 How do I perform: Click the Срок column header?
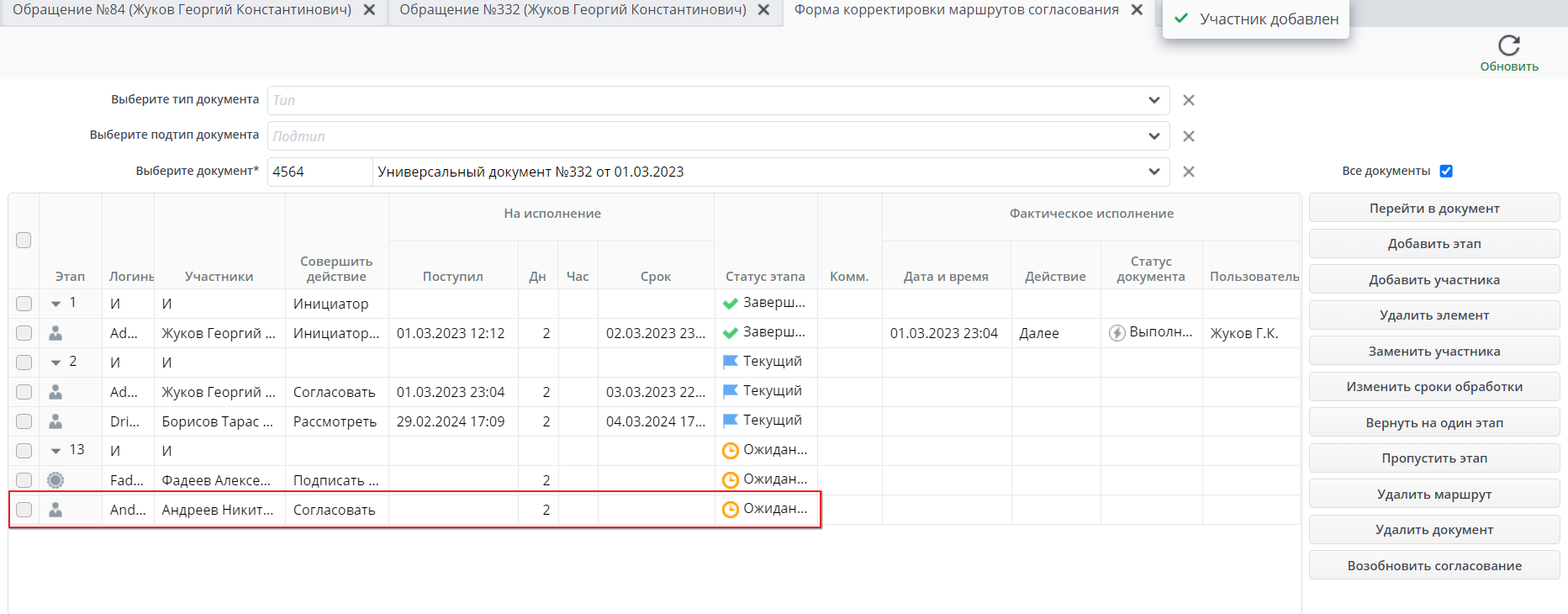click(x=656, y=277)
